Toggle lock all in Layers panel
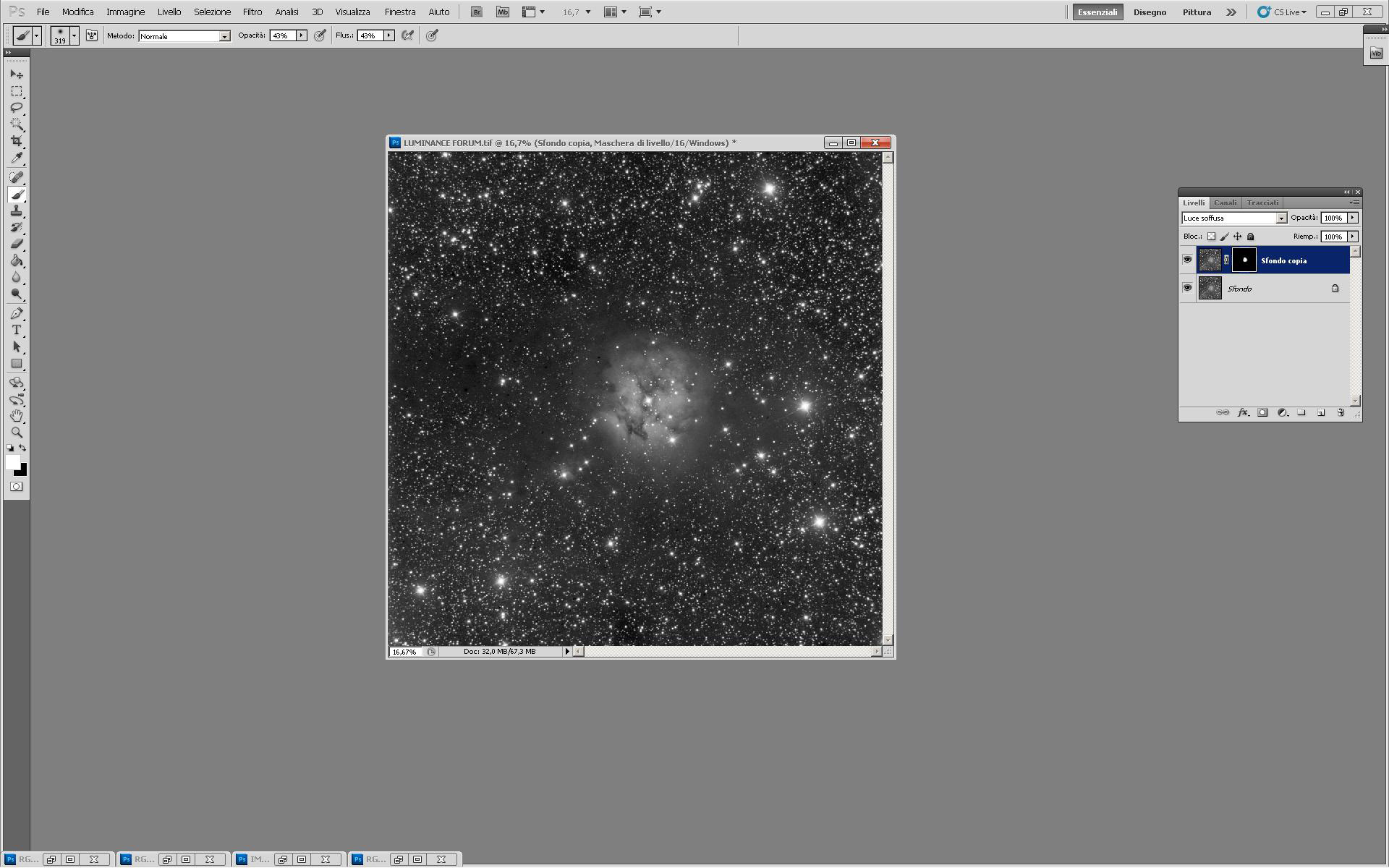The height and width of the screenshot is (868, 1389). tap(1251, 237)
